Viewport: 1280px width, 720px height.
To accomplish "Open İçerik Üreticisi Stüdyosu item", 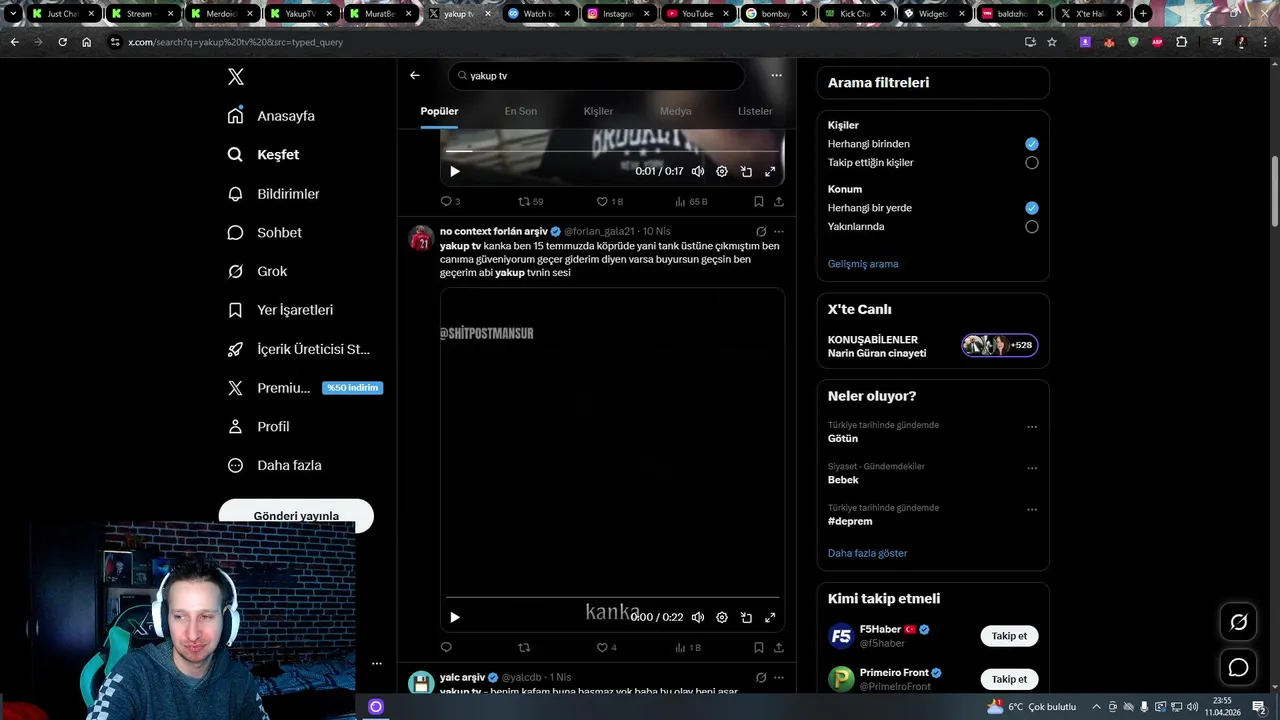I will pyautogui.click(x=298, y=349).
